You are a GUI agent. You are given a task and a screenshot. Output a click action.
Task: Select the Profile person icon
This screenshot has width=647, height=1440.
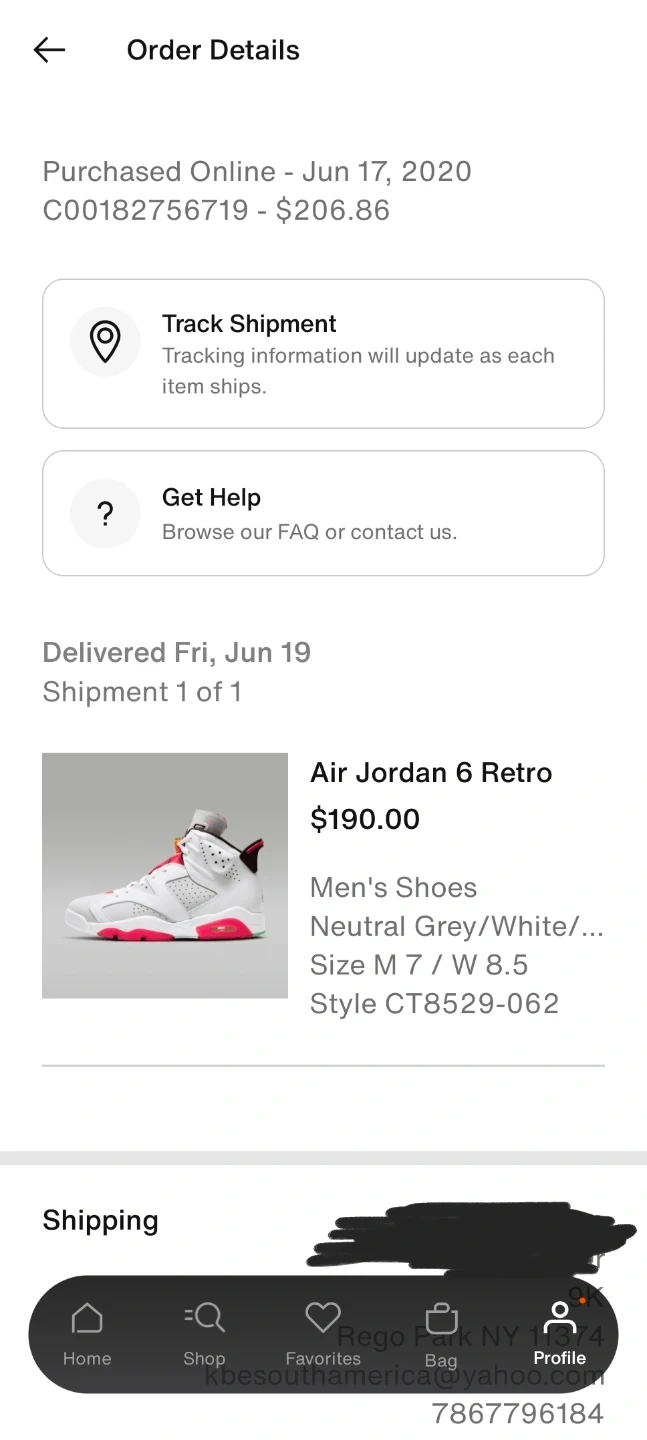(x=559, y=1318)
